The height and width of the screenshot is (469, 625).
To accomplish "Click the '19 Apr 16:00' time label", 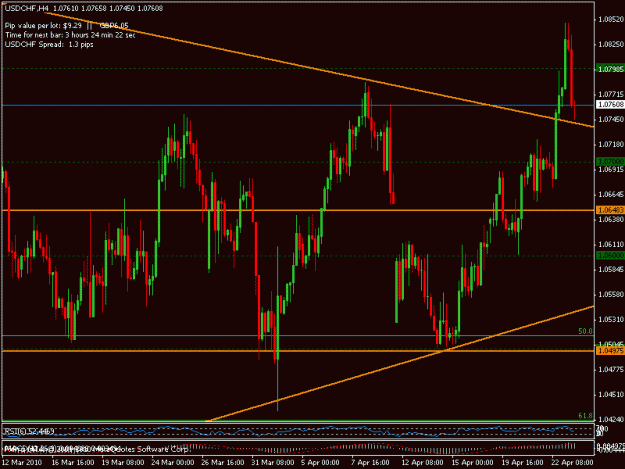I will [522, 463].
